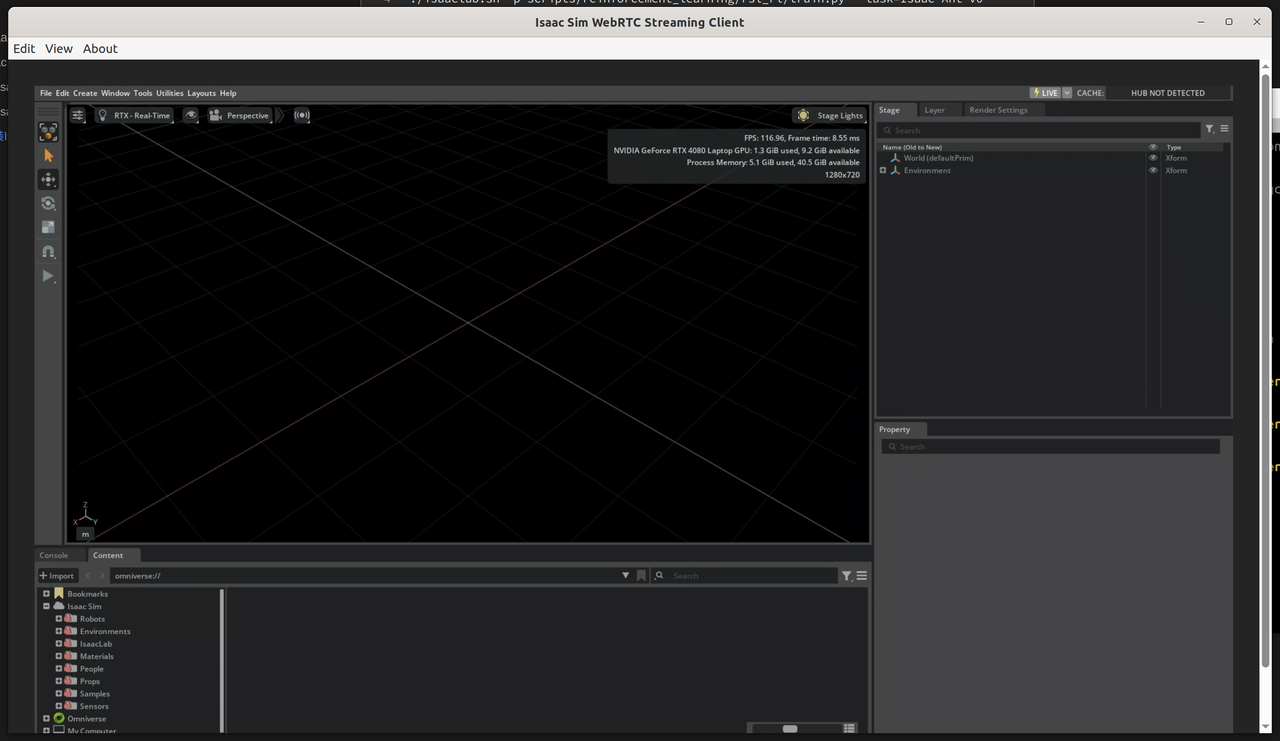Open the Edit menu in Isaac Sim
The image size is (1280, 741).
coord(62,93)
